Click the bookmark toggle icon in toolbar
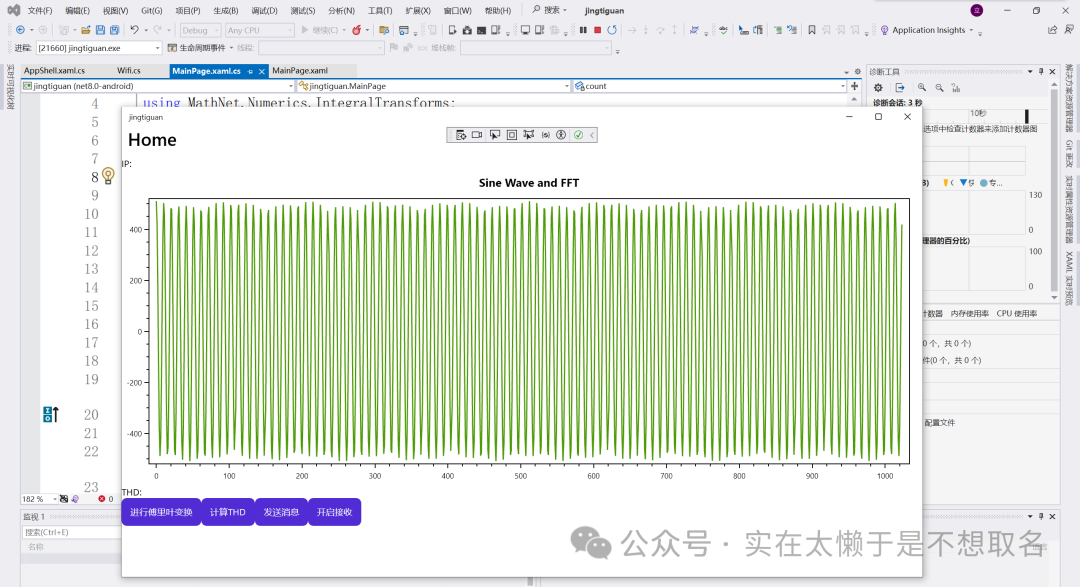This screenshot has width=1080, height=587. coord(812,30)
